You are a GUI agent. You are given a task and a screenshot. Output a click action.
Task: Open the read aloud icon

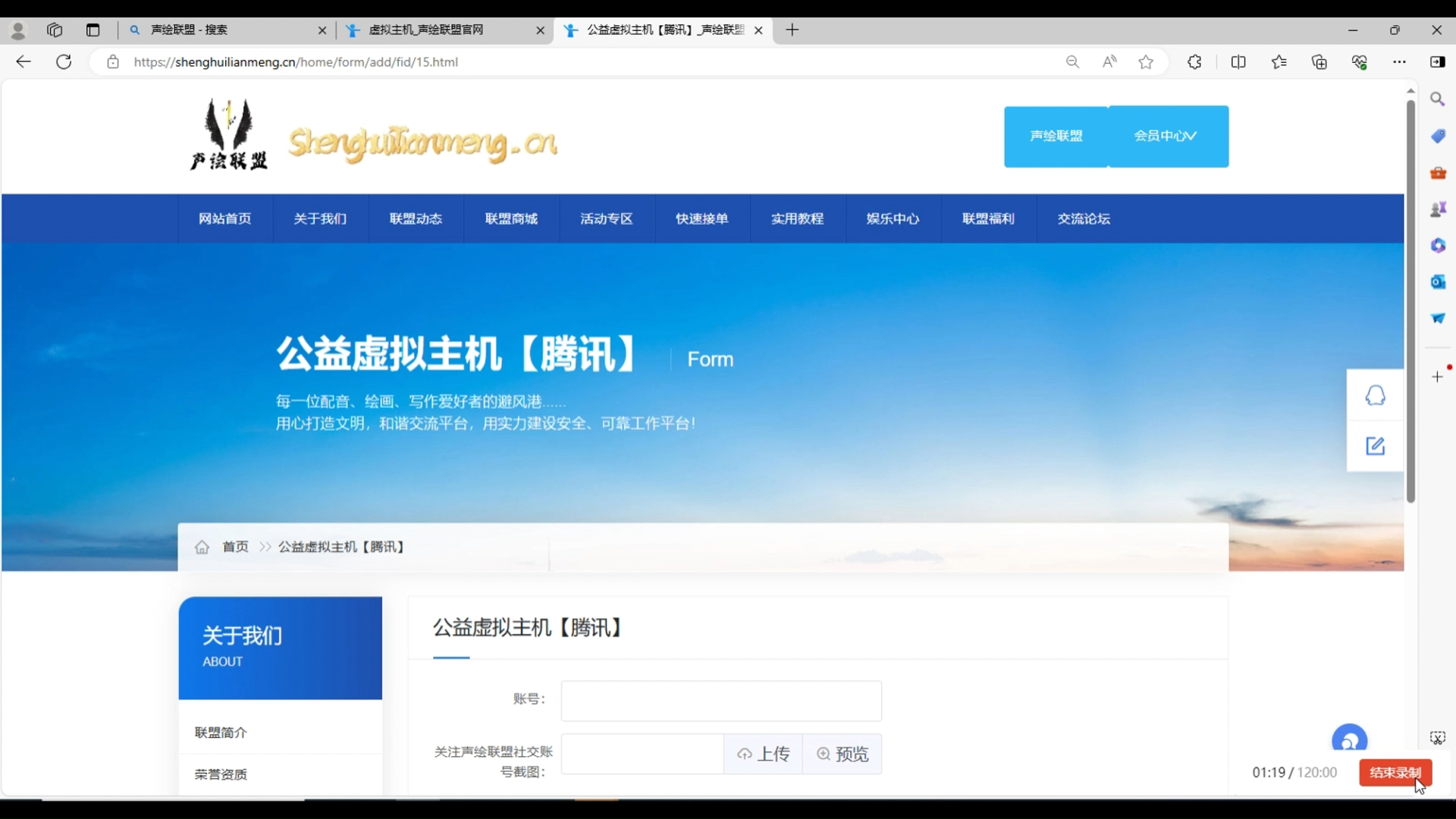(x=1109, y=62)
